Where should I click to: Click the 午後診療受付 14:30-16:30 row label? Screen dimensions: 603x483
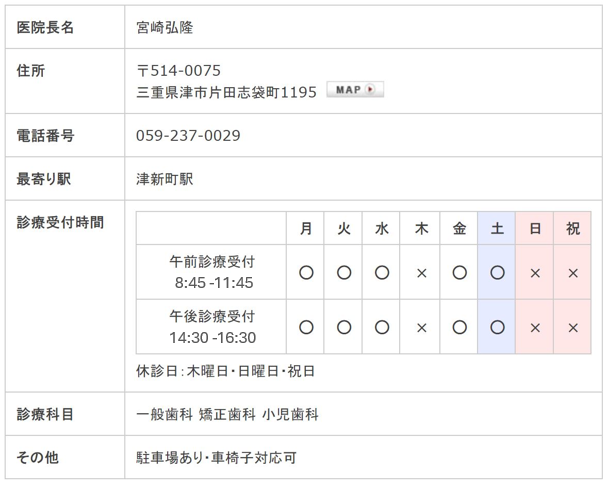tap(212, 327)
